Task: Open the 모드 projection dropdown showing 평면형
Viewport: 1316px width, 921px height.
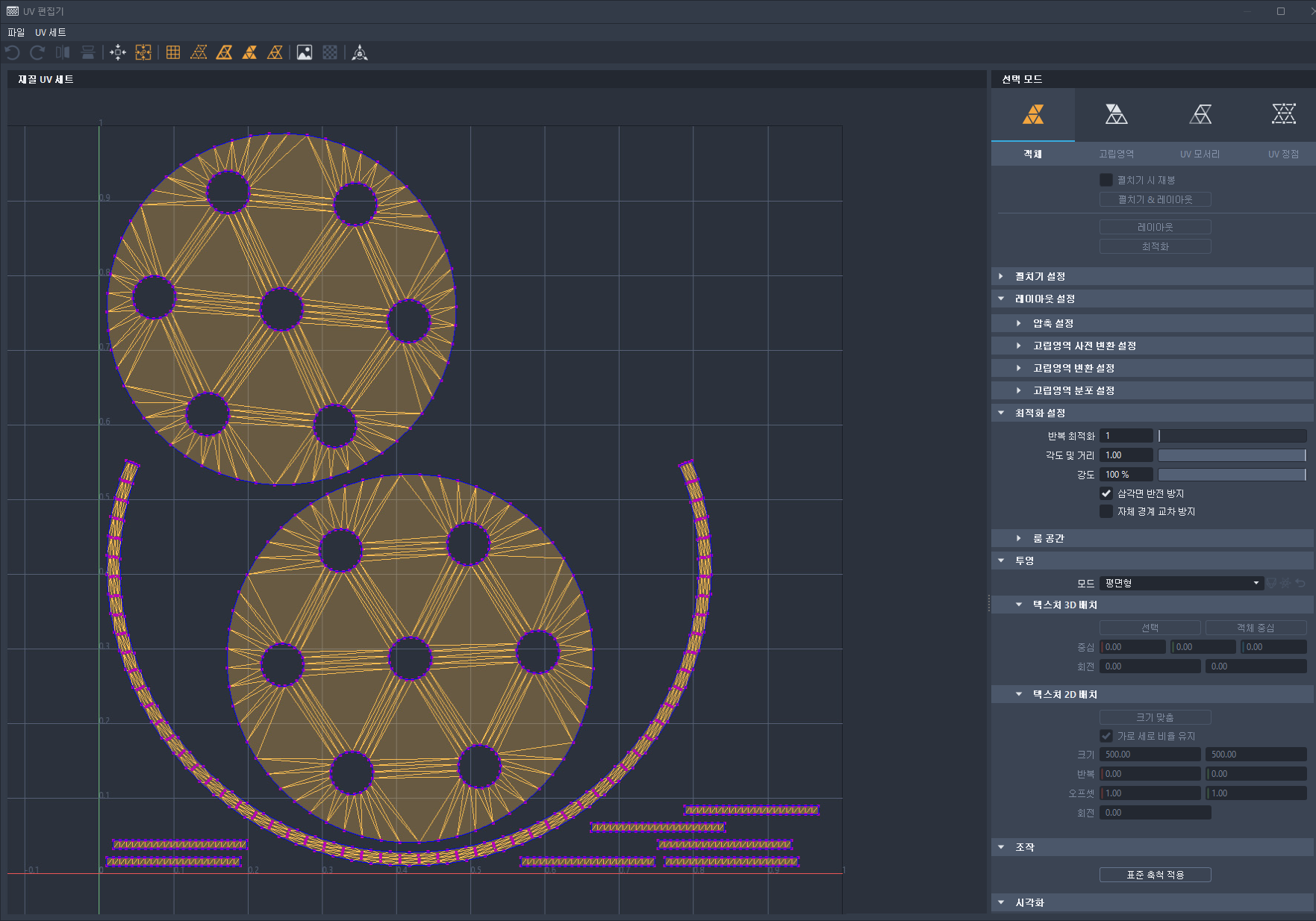Action: 1182,583
